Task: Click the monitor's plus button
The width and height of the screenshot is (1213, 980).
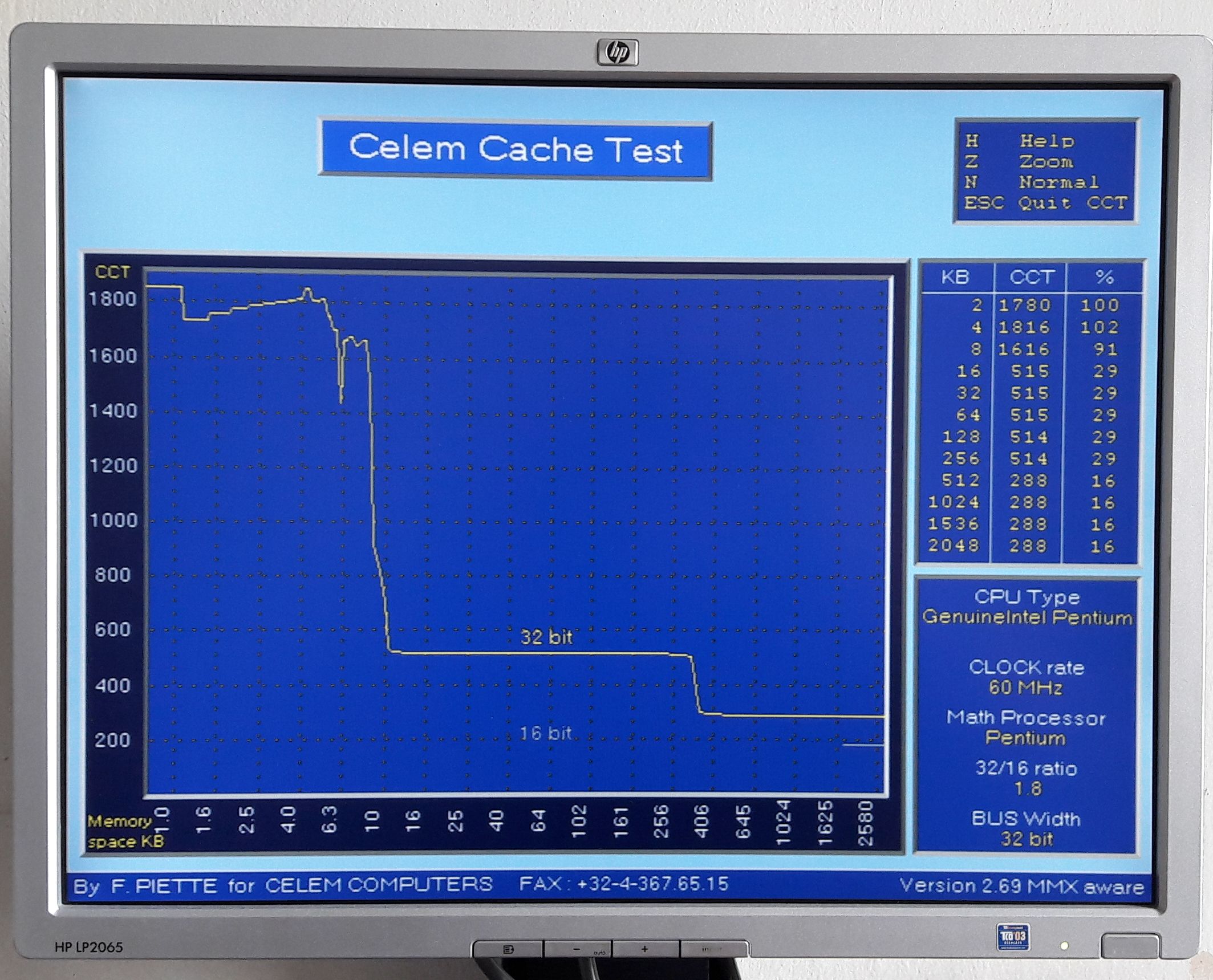Action: 644,949
